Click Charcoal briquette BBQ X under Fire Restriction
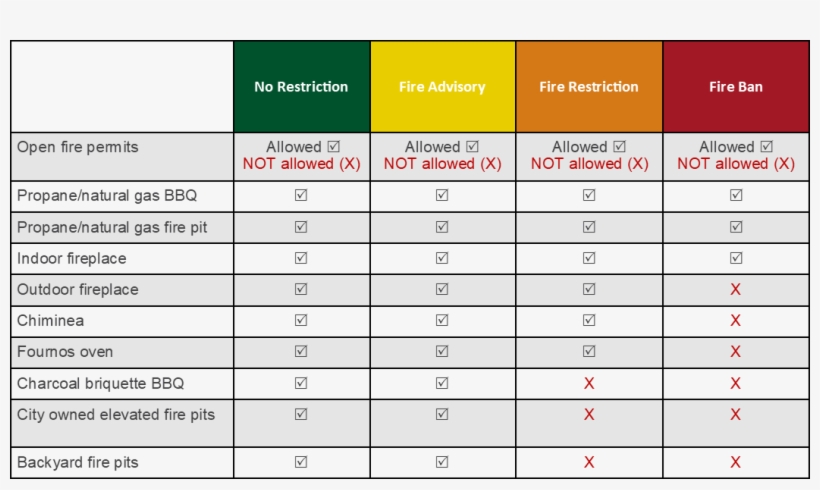Viewport: 820px width, 490px height. 589,383
